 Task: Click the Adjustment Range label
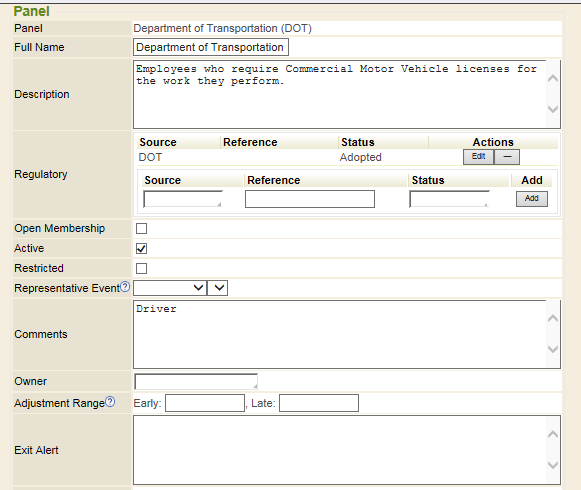coord(59,403)
